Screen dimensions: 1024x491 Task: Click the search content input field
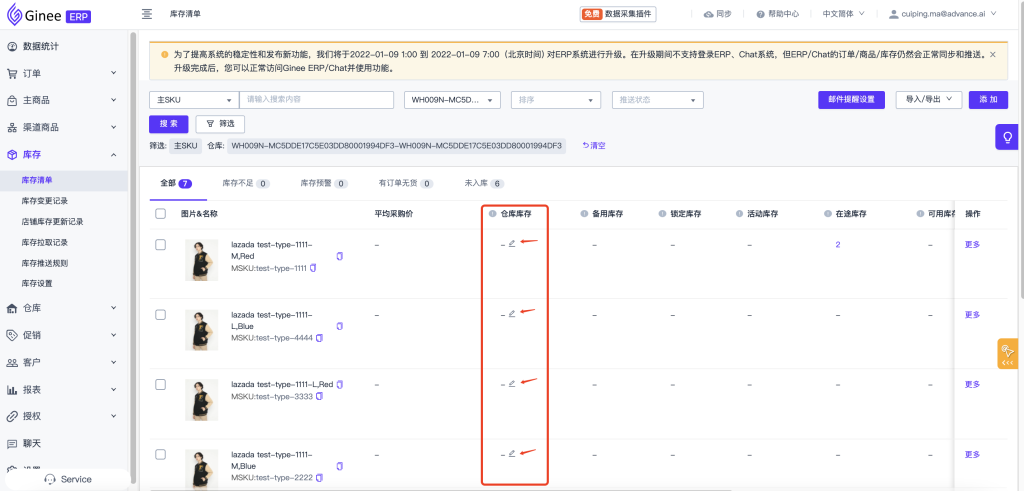[x=318, y=100]
